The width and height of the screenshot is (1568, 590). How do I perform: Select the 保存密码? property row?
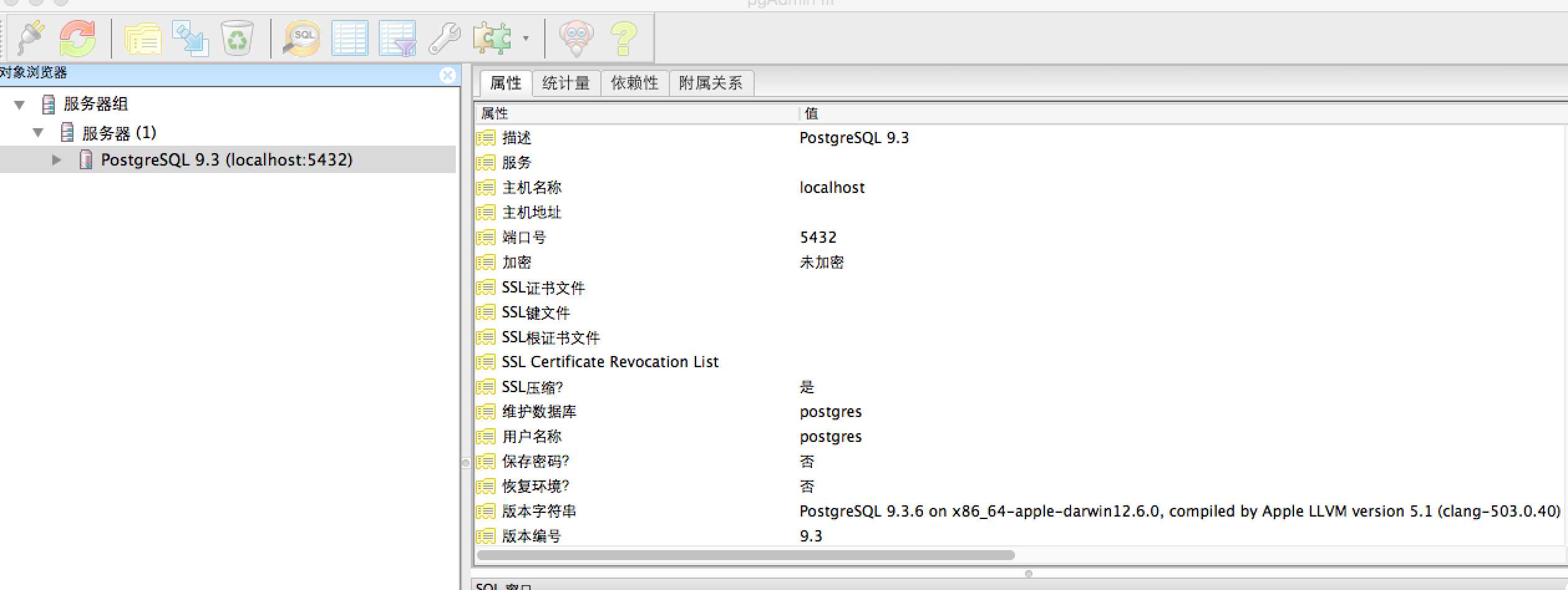(x=1021, y=461)
